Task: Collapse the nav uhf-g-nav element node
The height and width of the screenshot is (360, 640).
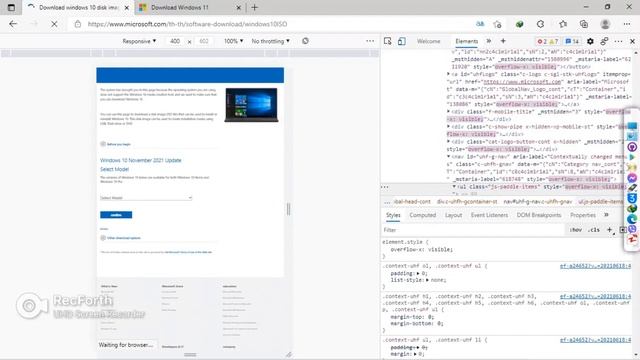Action: [449, 157]
